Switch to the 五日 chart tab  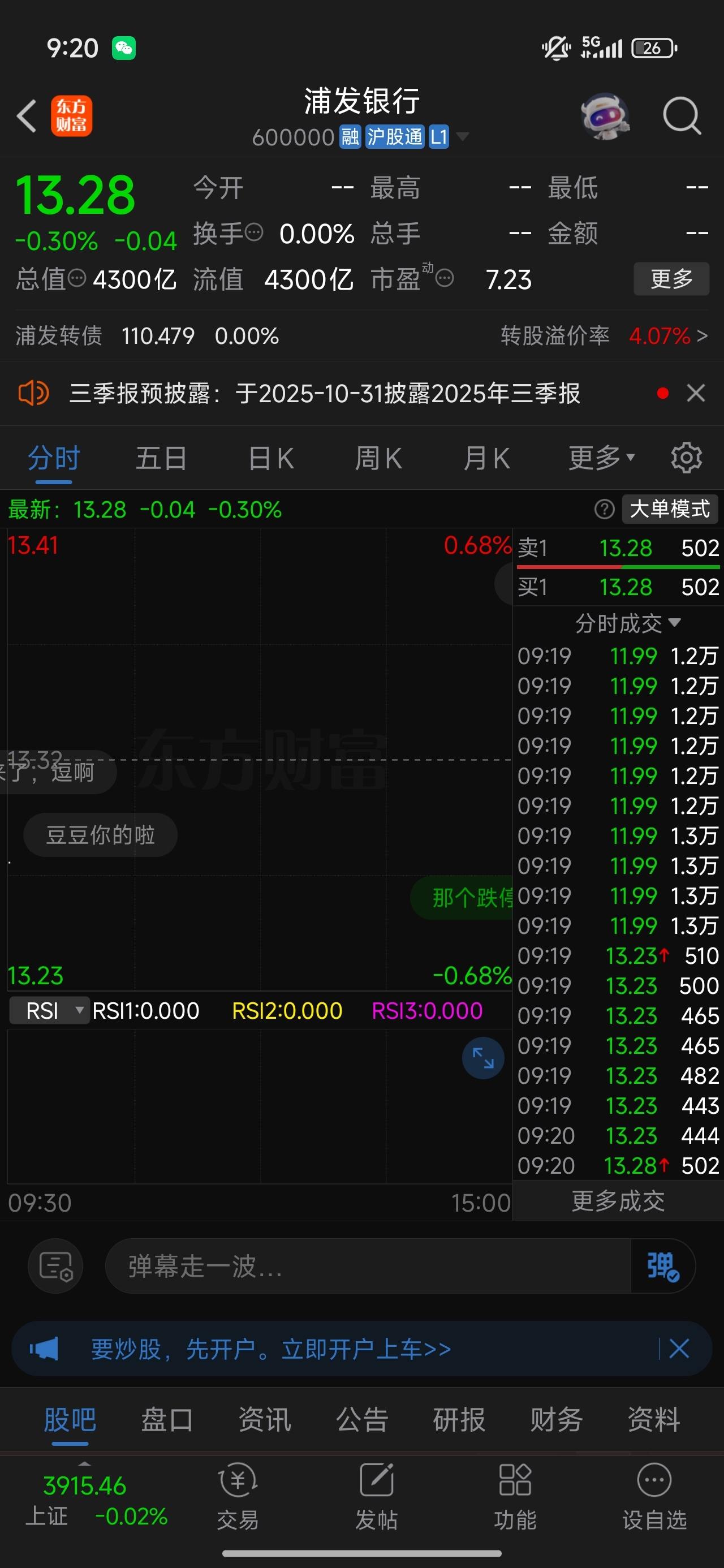point(161,458)
